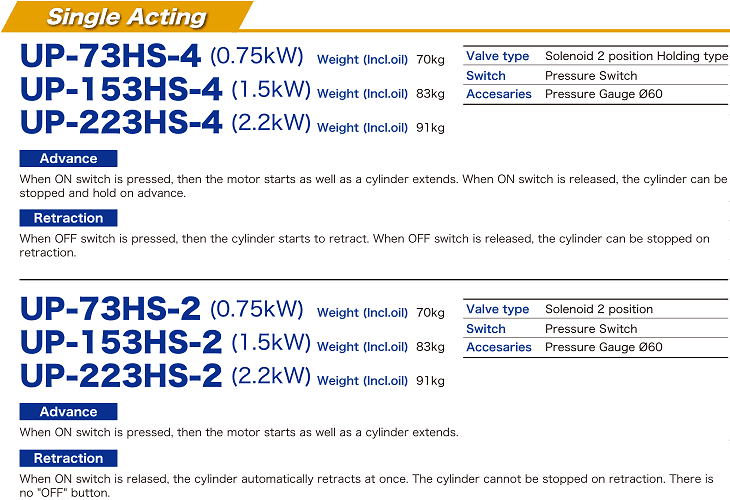Select the UP-153HS-4 model heading
730x500 pixels.
[121, 90]
